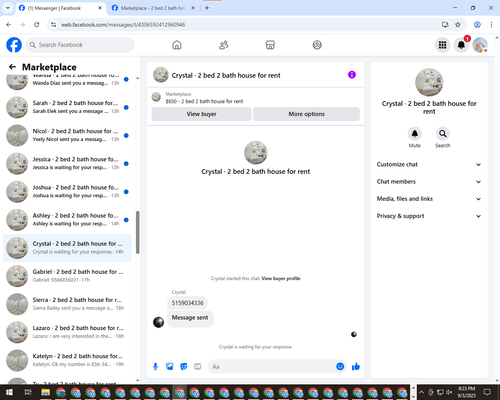Image resolution: width=500 pixels, height=400 pixels.
Task: Attach a photo file to the message
Action: 170,367
